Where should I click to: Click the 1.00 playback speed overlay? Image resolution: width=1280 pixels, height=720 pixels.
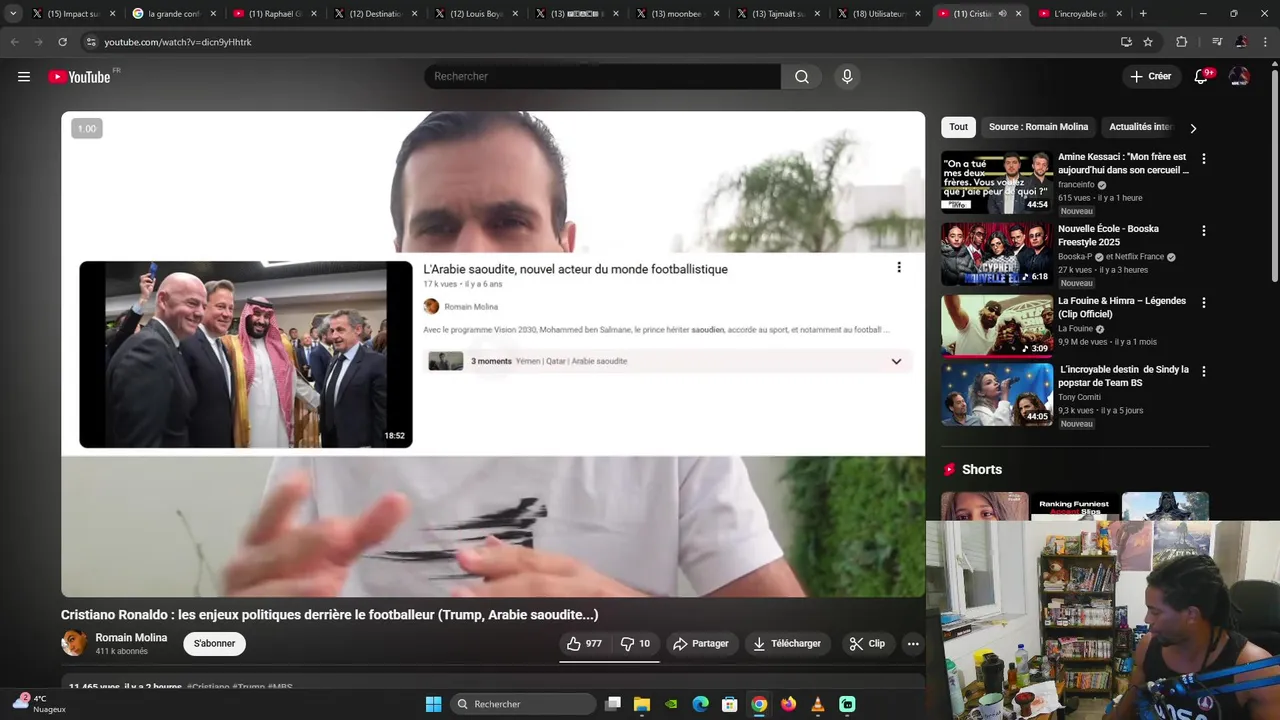click(x=87, y=129)
